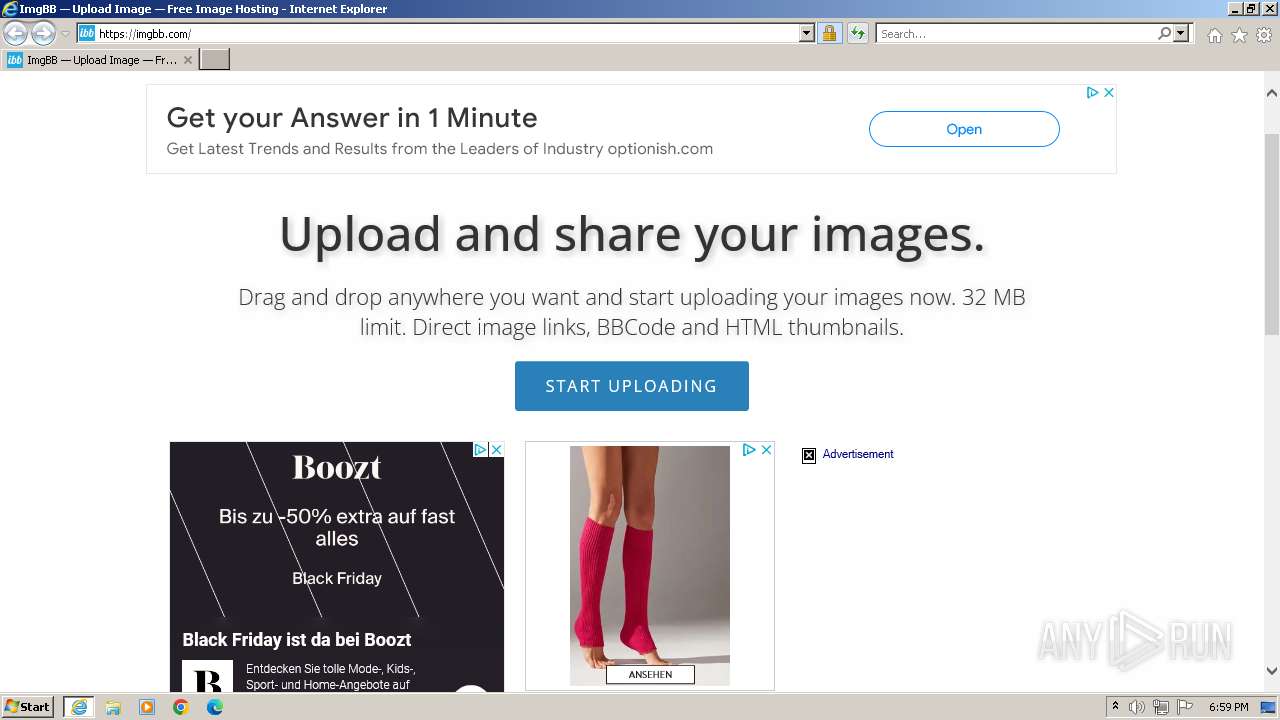Close the leg warmers advertisement
The height and width of the screenshot is (720, 1280).
[x=766, y=450]
